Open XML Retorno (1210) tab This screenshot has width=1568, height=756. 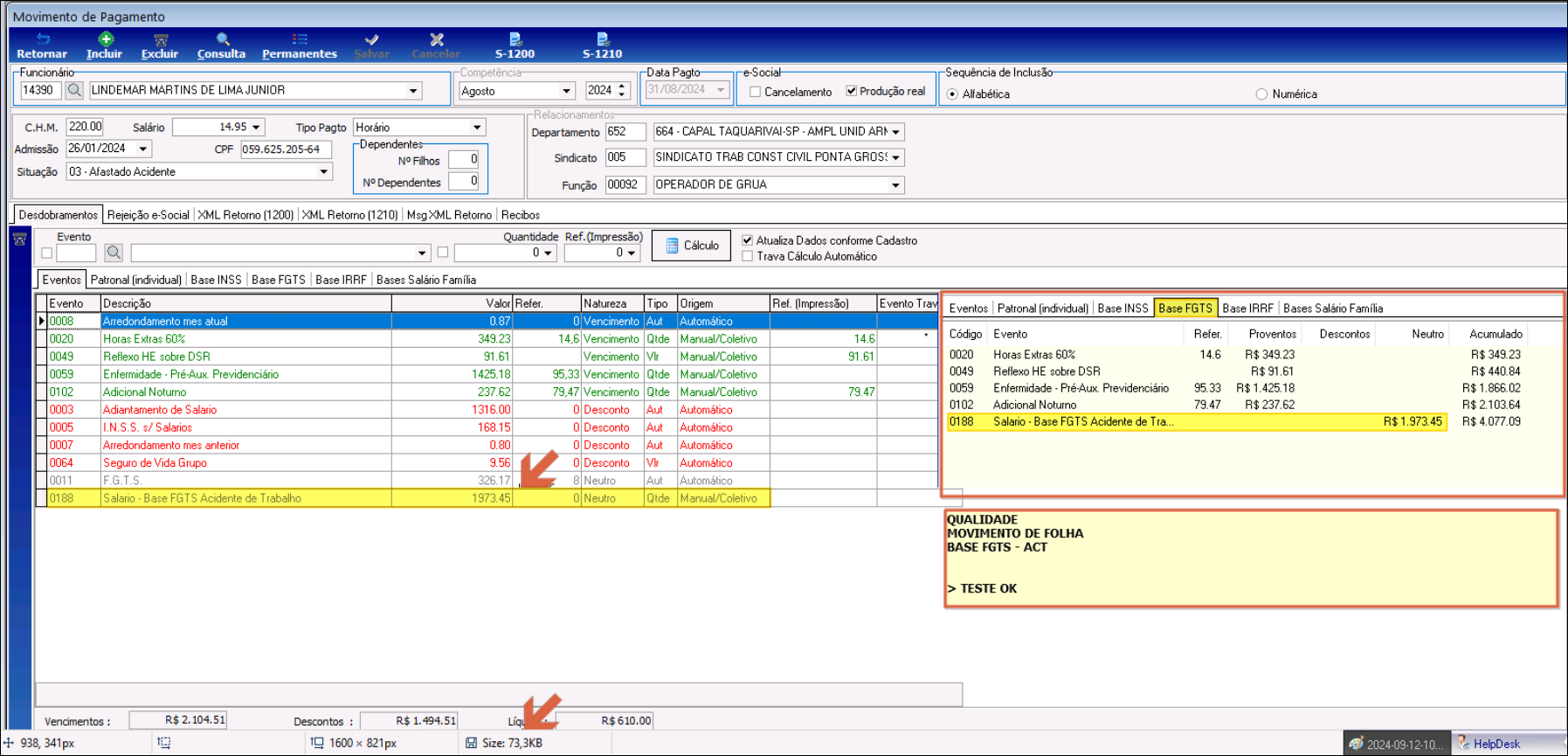tap(349, 215)
